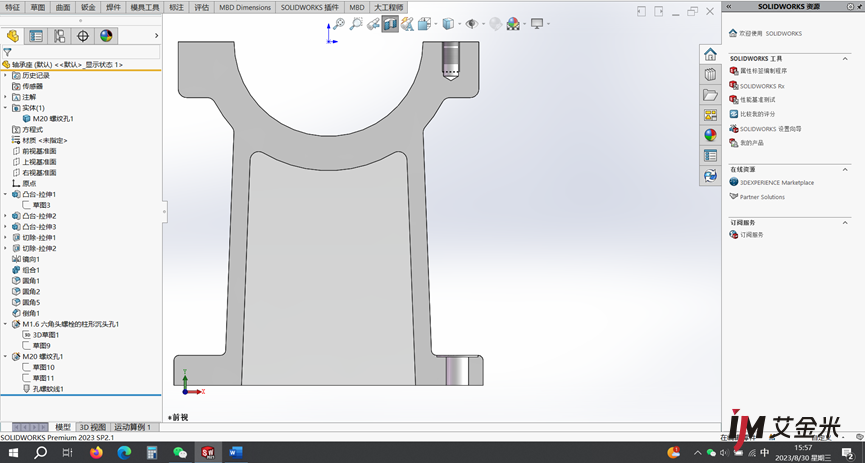Open the View Settings dropdown arrow
Viewport: 865px width, 463px height.
[548, 24]
